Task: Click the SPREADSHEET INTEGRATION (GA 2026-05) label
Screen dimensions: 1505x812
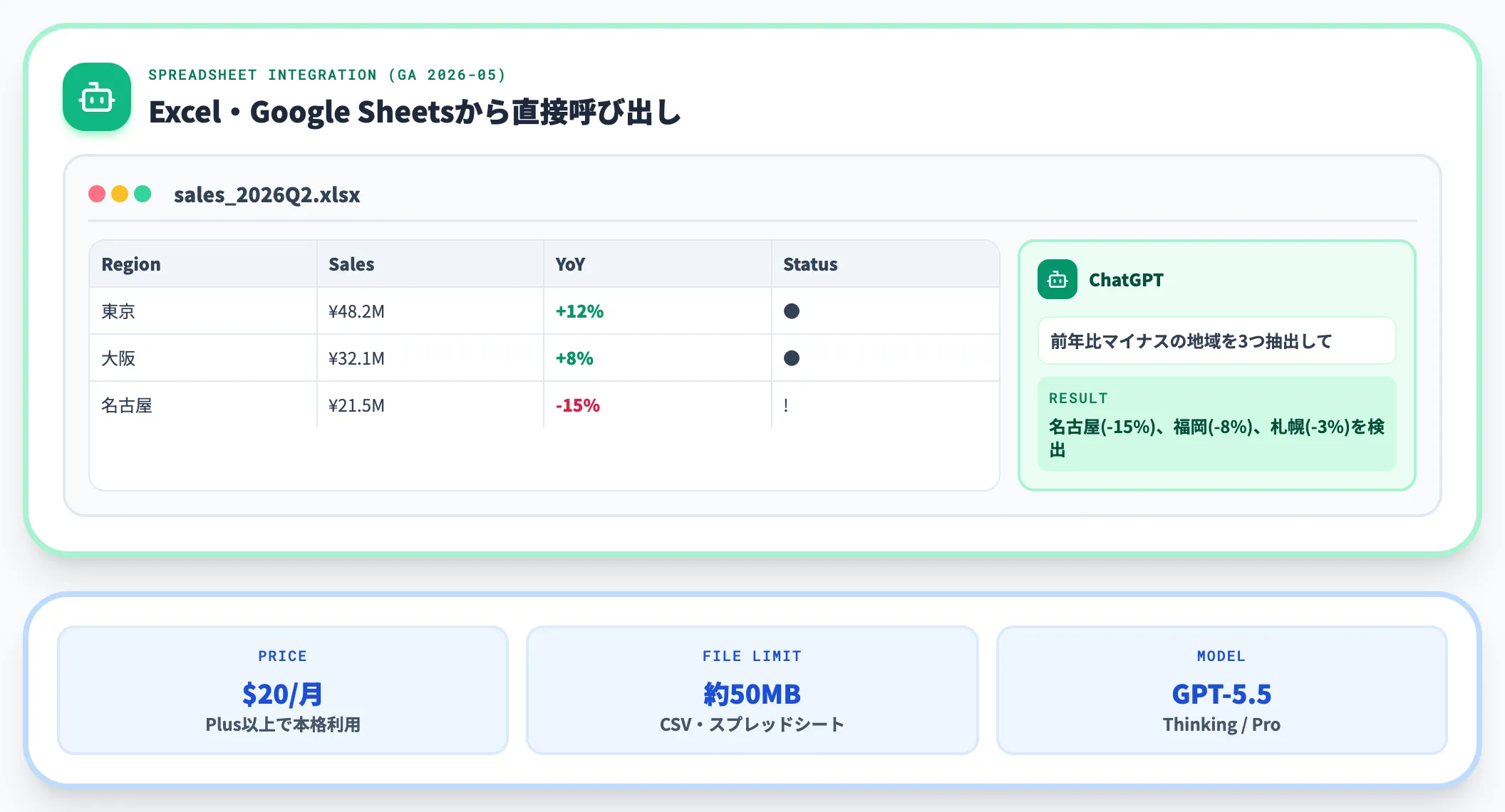Action: (x=327, y=75)
